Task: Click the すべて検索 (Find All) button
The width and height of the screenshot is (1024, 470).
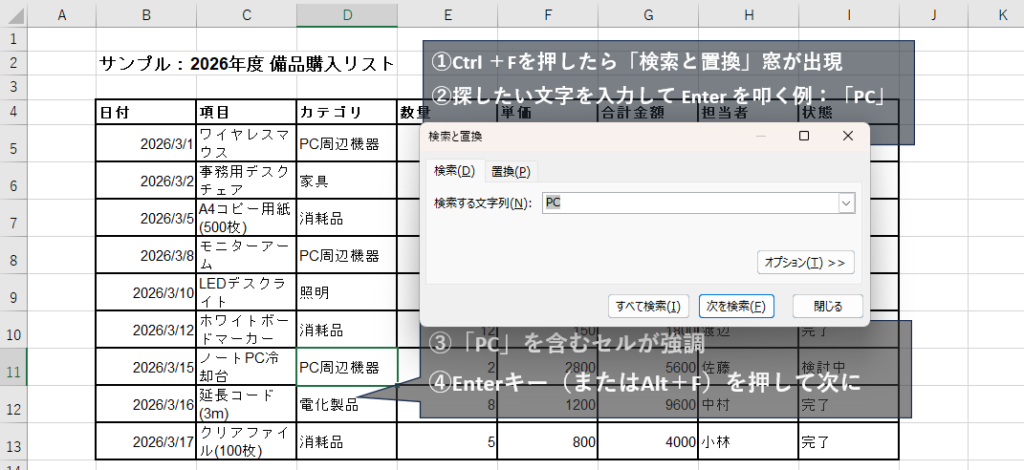Action: [x=648, y=306]
